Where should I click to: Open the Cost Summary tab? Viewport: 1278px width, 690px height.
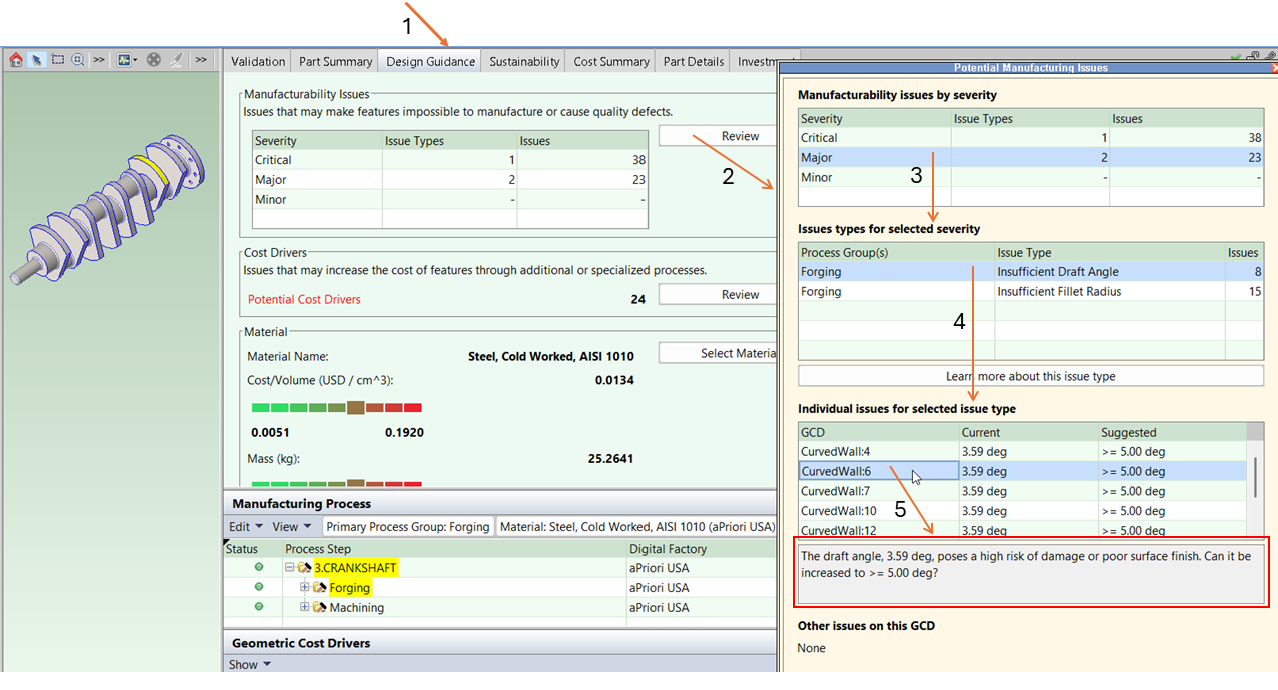pyautogui.click(x=611, y=62)
